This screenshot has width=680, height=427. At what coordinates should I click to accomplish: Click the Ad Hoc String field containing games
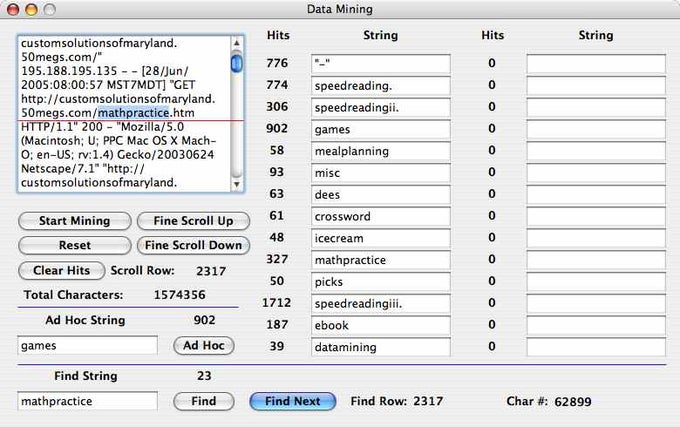87,345
